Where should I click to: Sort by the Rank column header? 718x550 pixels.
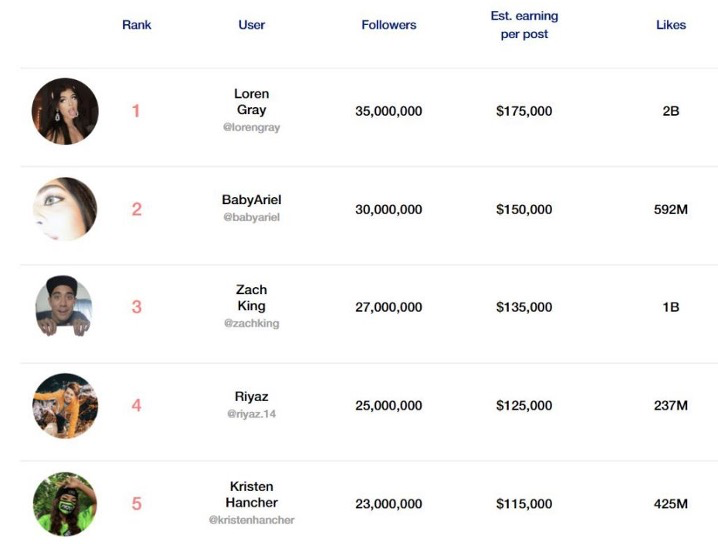coord(137,25)
